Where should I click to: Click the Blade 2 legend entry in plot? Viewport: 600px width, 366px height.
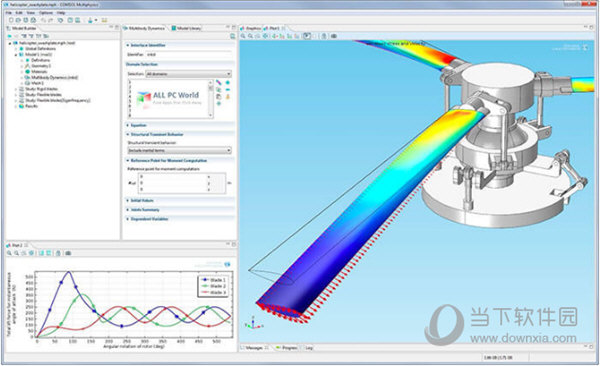point(213,286)
